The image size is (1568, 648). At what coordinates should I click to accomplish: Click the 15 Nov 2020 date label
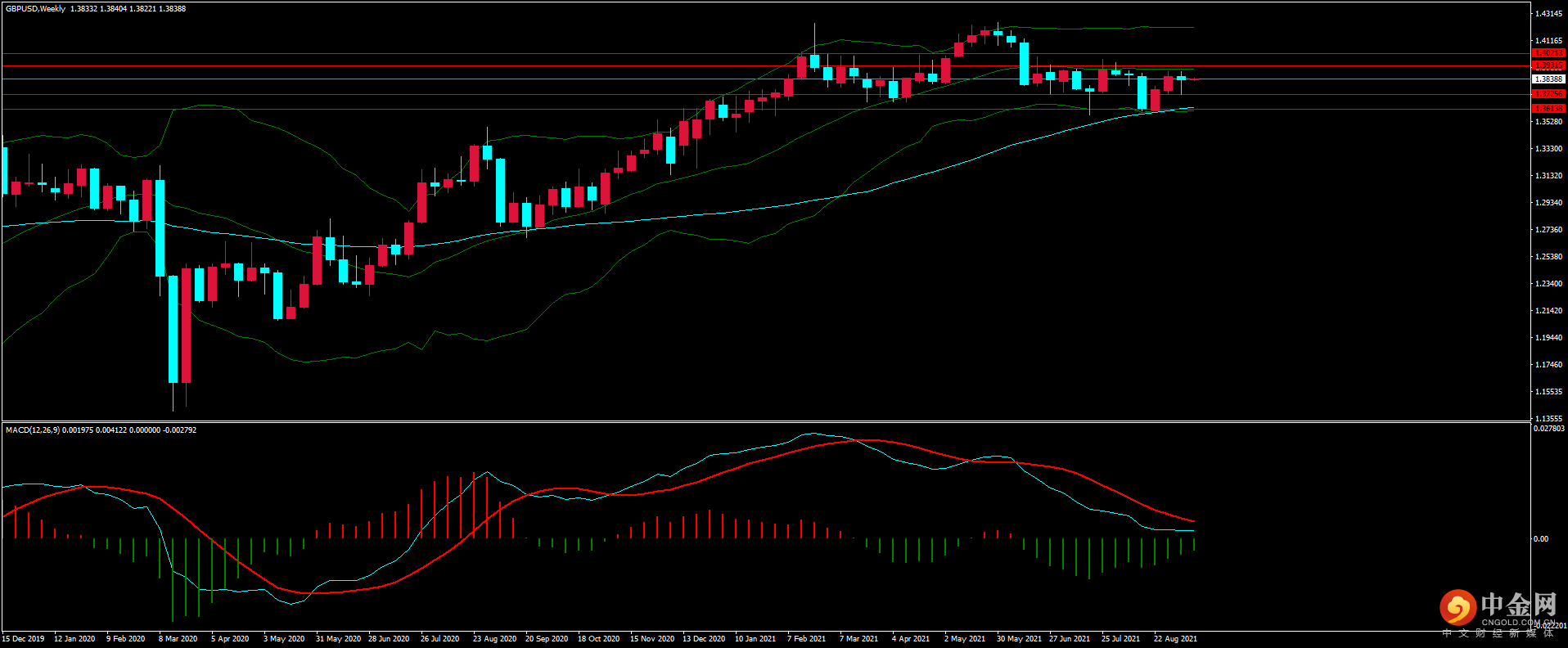coord(652,639)
